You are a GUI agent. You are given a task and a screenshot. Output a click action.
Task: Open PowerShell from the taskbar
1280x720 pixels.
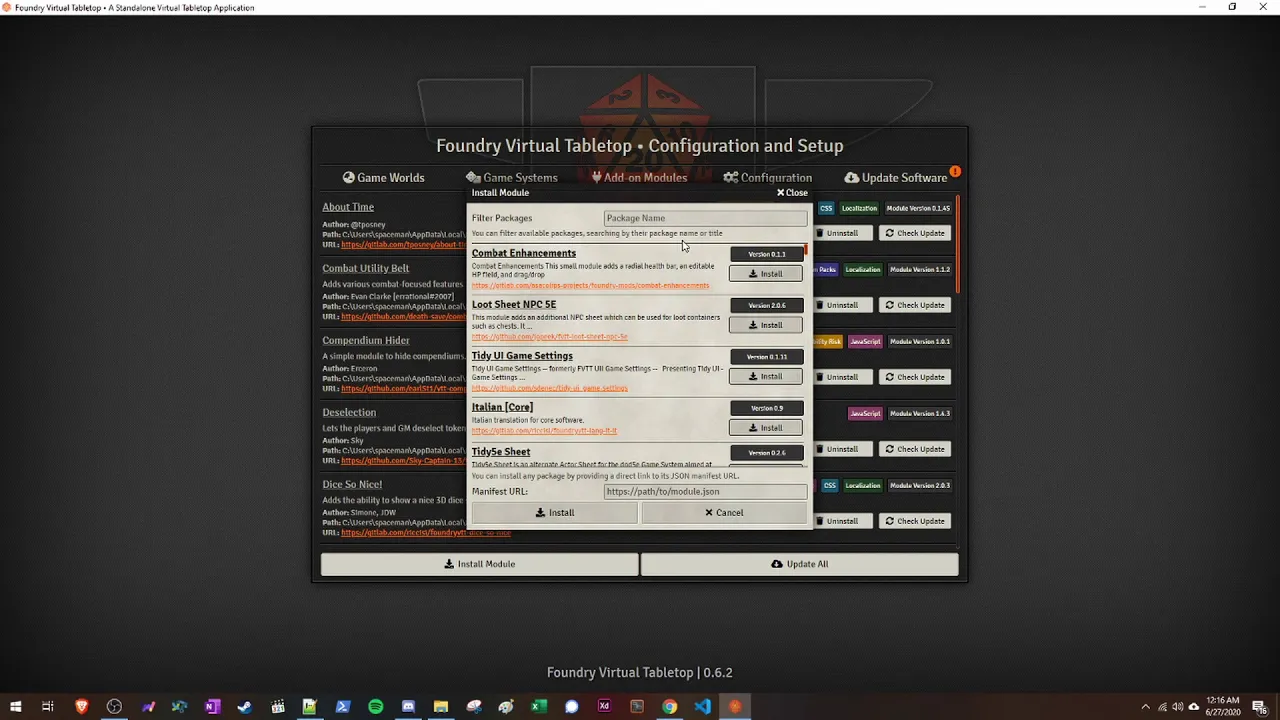[x=343, y=706]
